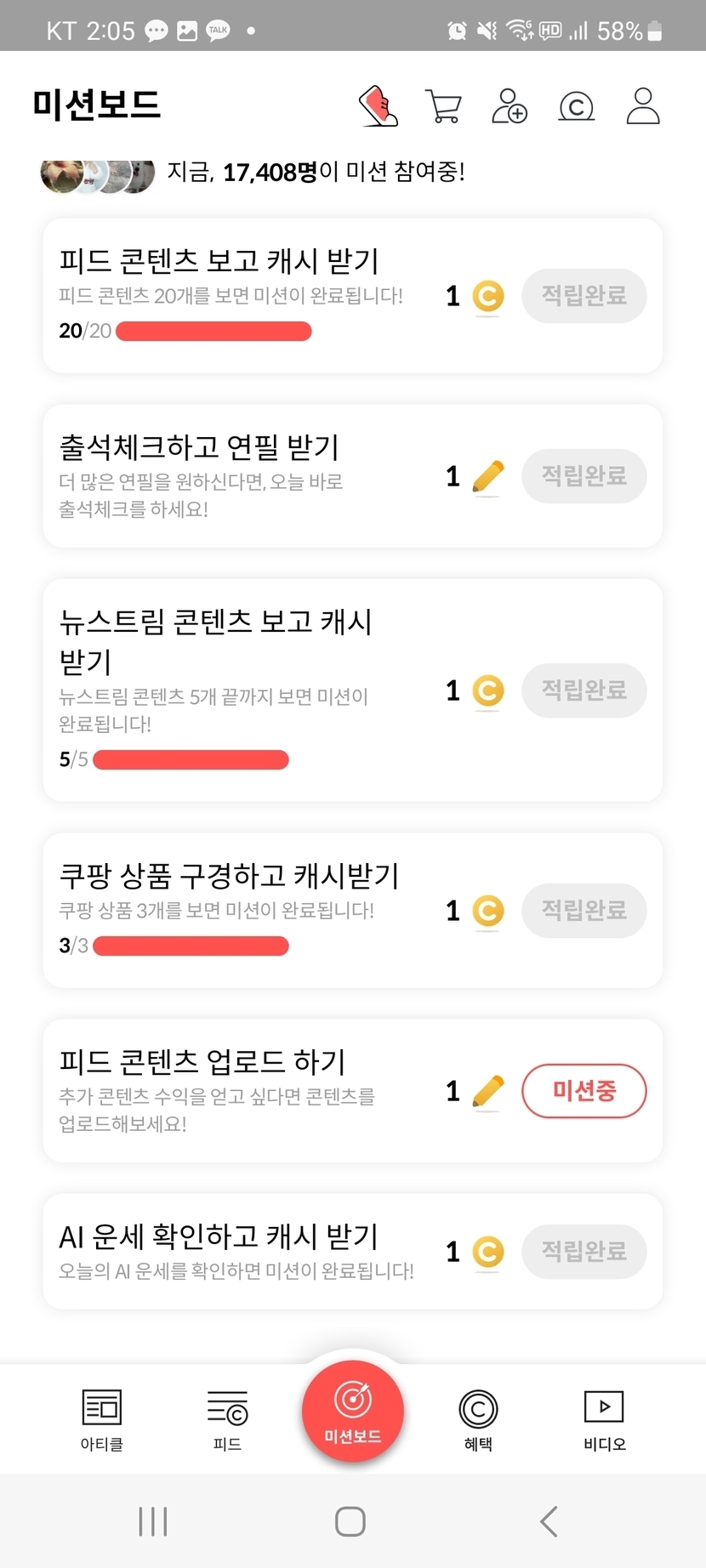Tap the coin icon for 쿠팡 상품 mission
Image resolution: width=706 pixels, height=1568 pixels.
click(487, 911)
